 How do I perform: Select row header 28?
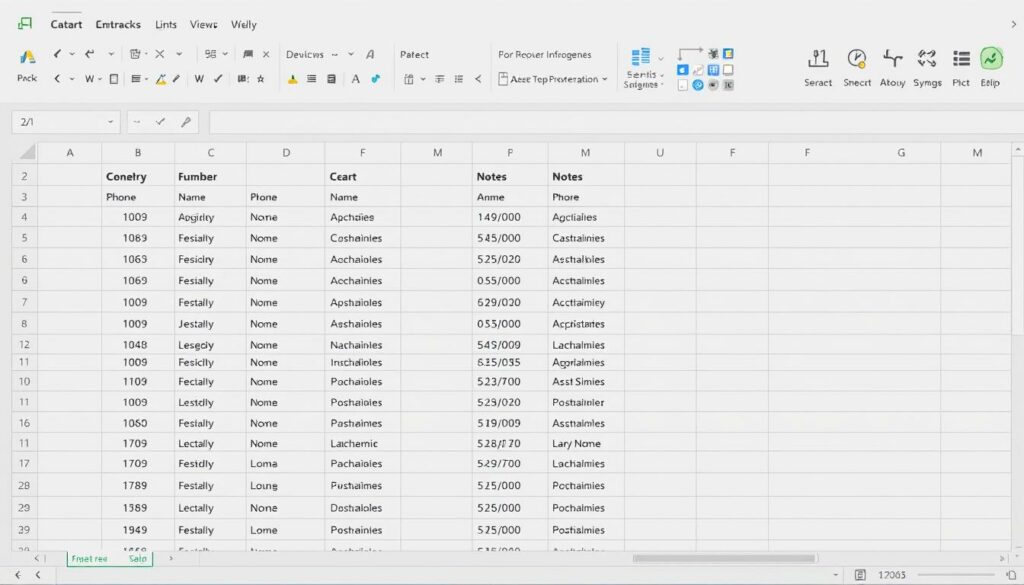(x=24, y=486)
